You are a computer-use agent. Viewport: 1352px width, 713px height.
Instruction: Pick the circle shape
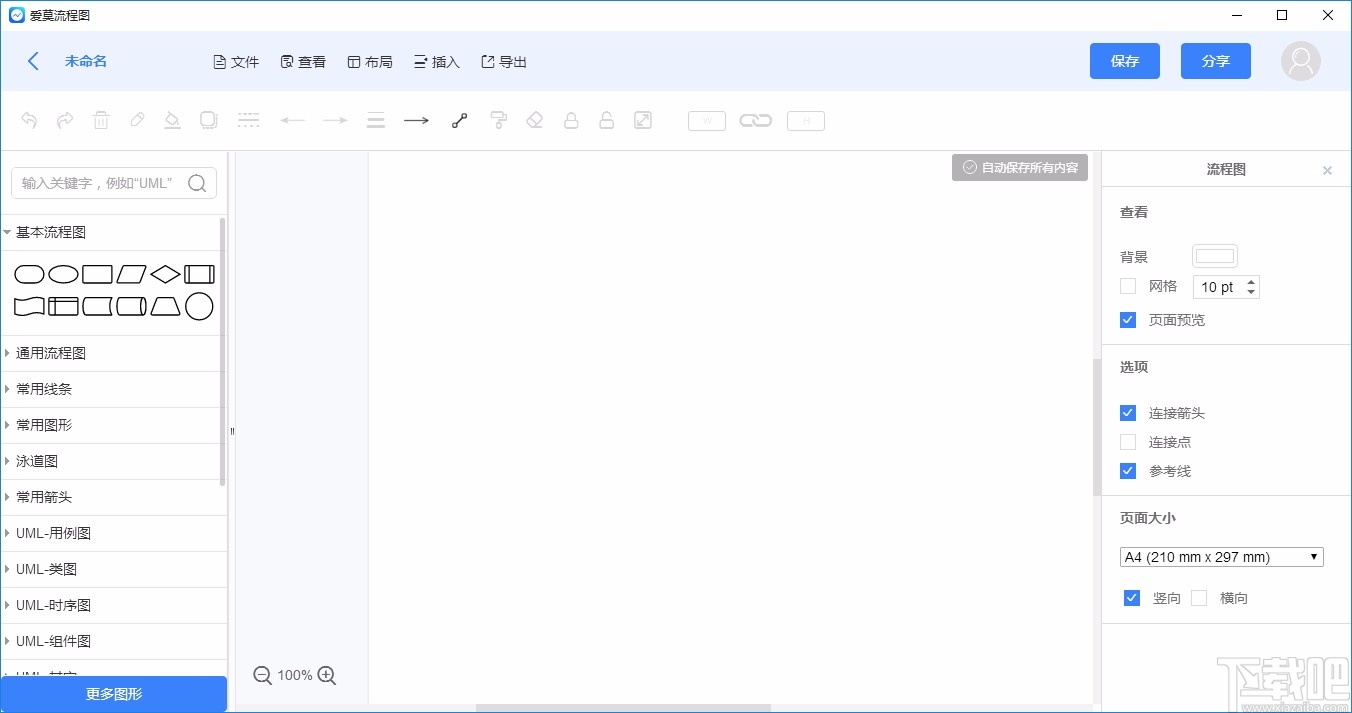pyautogui.click(x=199, y=306)
